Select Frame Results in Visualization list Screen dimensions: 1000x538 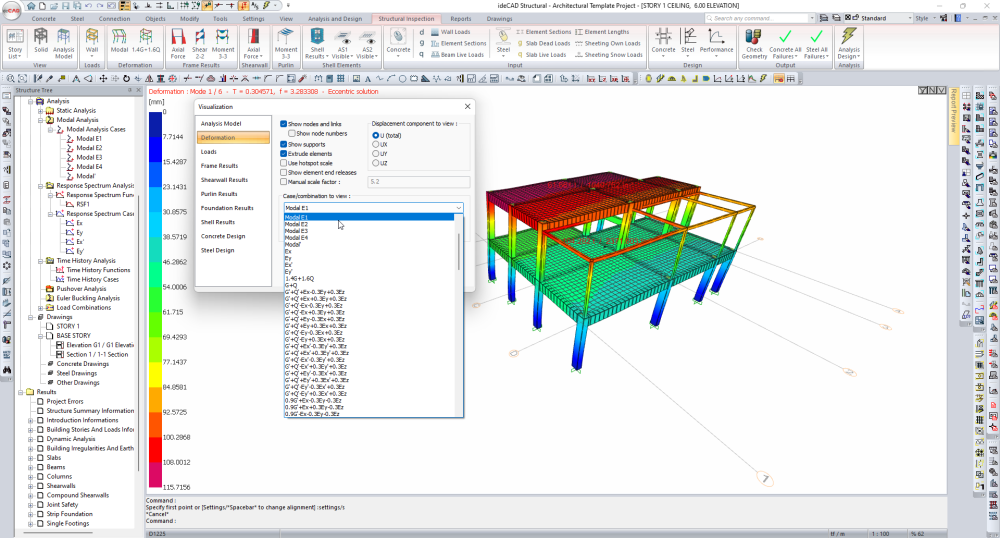[219, 166]
